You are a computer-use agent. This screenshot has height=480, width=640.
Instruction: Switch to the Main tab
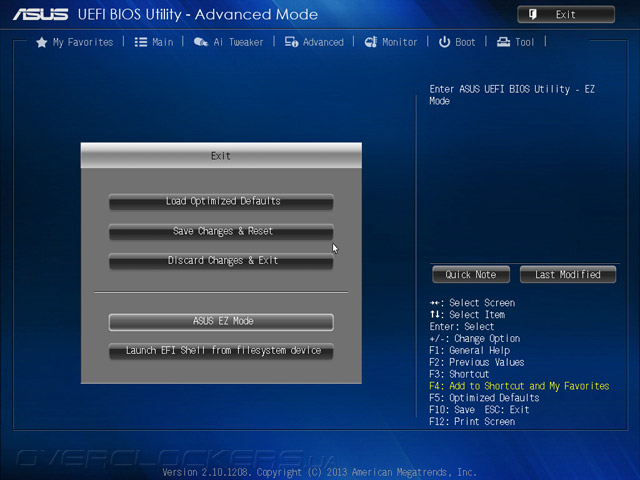(154, 42)
